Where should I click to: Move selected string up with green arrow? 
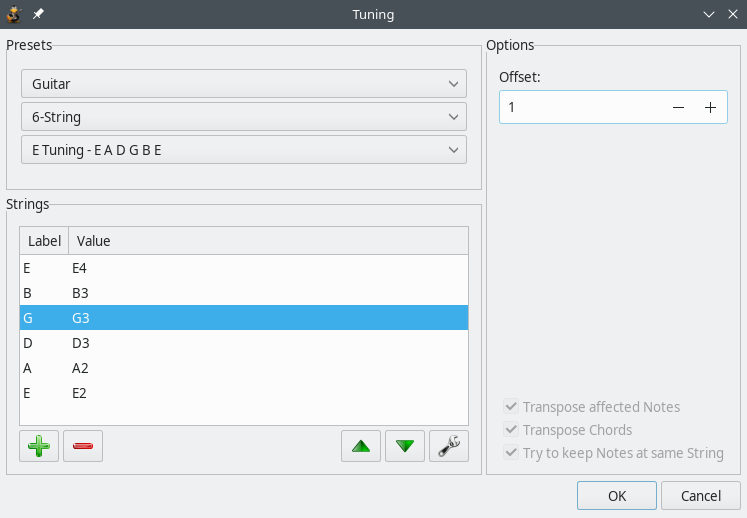click(361, 446)
